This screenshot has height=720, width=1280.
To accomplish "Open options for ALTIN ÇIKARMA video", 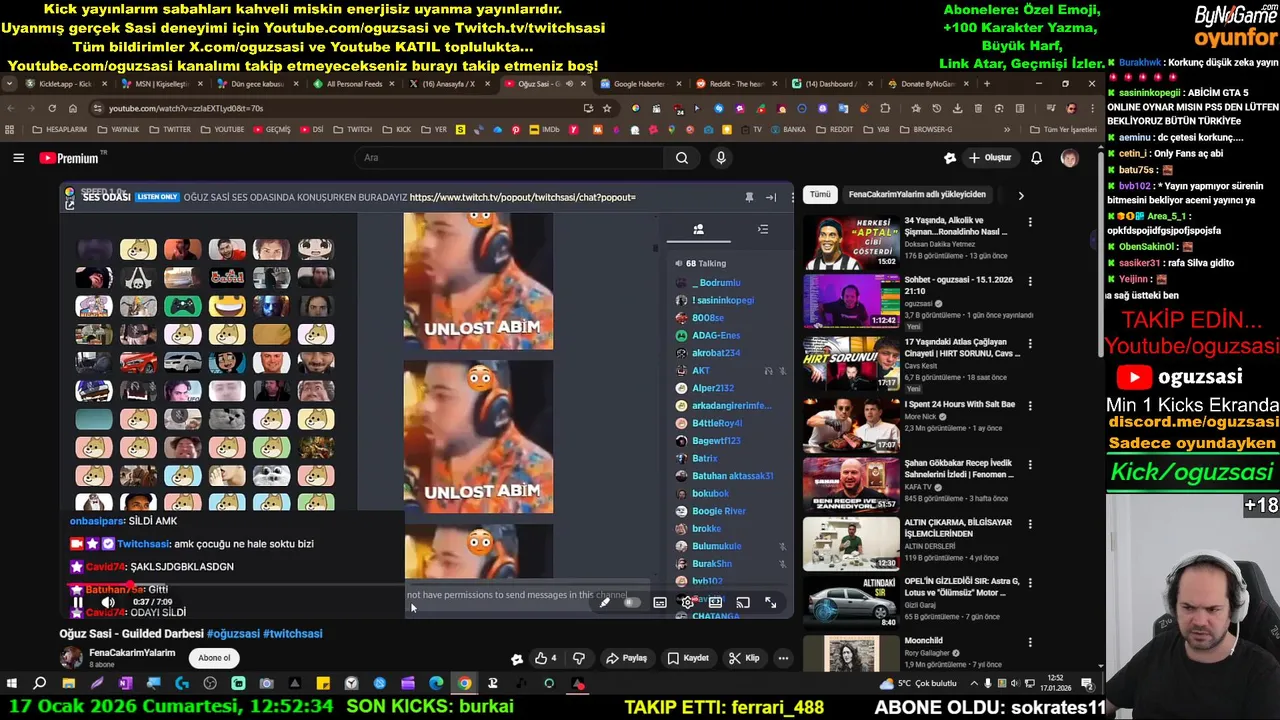I will pos(1030,524).
